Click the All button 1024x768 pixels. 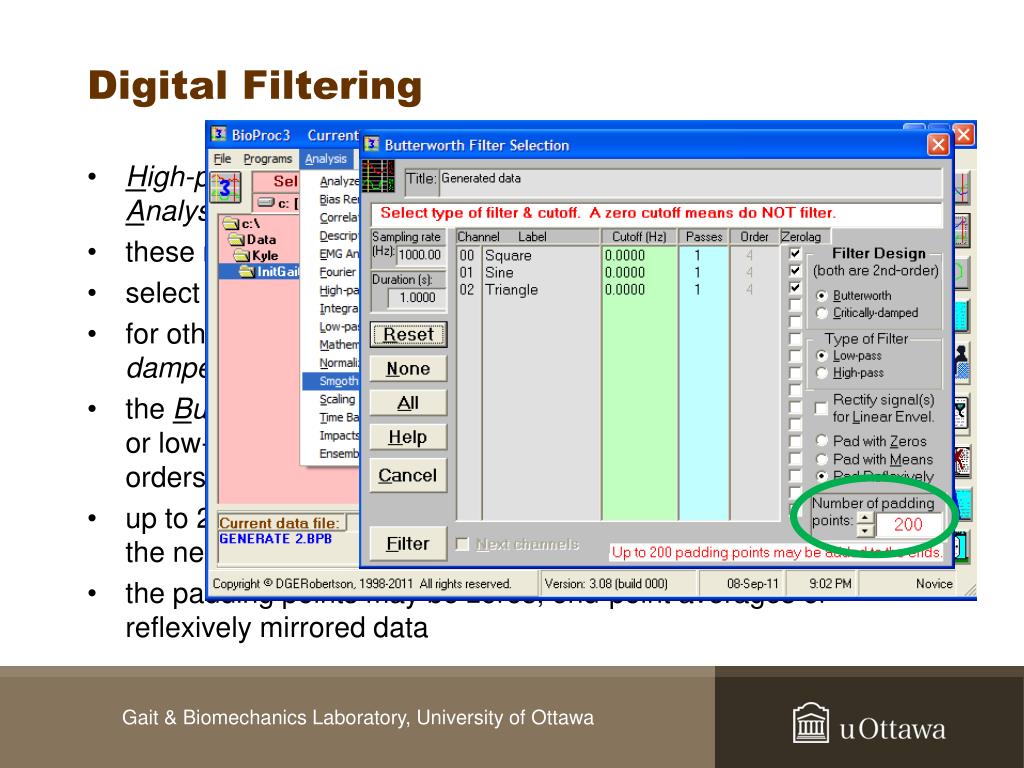tap(408, 403)
